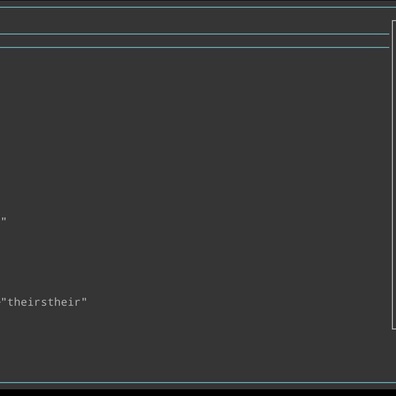
Task: Click the topmost teal border line
Action: coord(198,7)
